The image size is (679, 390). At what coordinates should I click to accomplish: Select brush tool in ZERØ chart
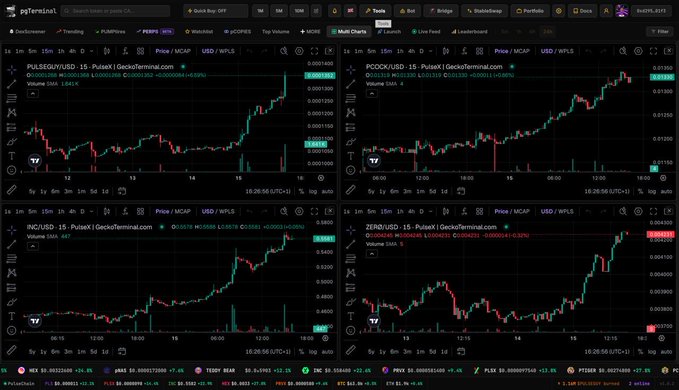[x=351, y=302]
